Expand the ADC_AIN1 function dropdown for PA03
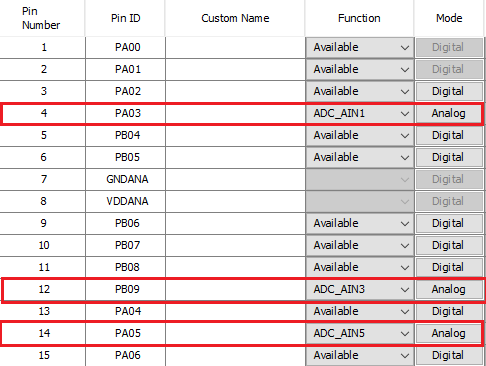 tap(360, 113)
